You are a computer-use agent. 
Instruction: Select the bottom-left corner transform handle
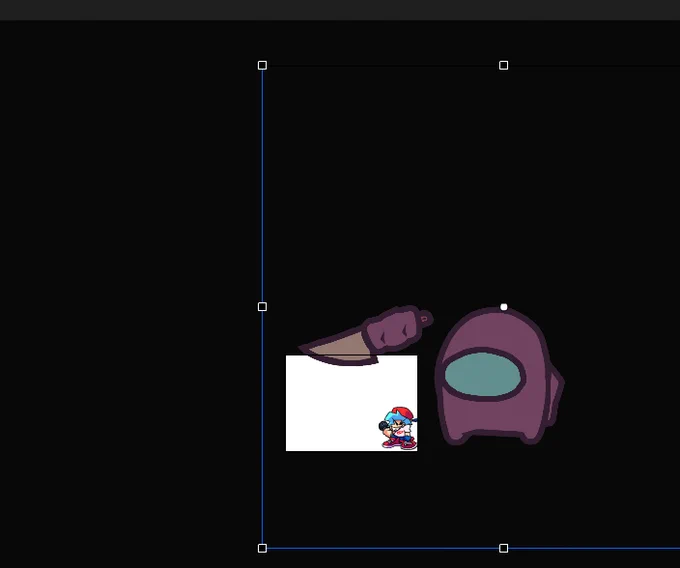262,548
